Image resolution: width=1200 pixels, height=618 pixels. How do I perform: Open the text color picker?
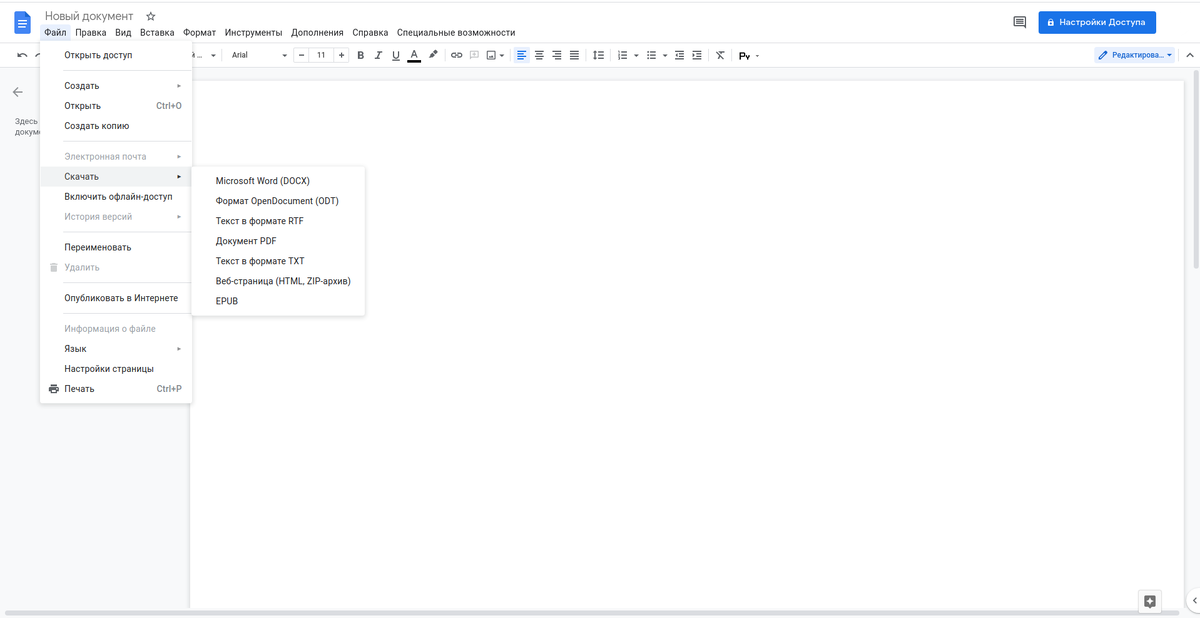(414, 55)
